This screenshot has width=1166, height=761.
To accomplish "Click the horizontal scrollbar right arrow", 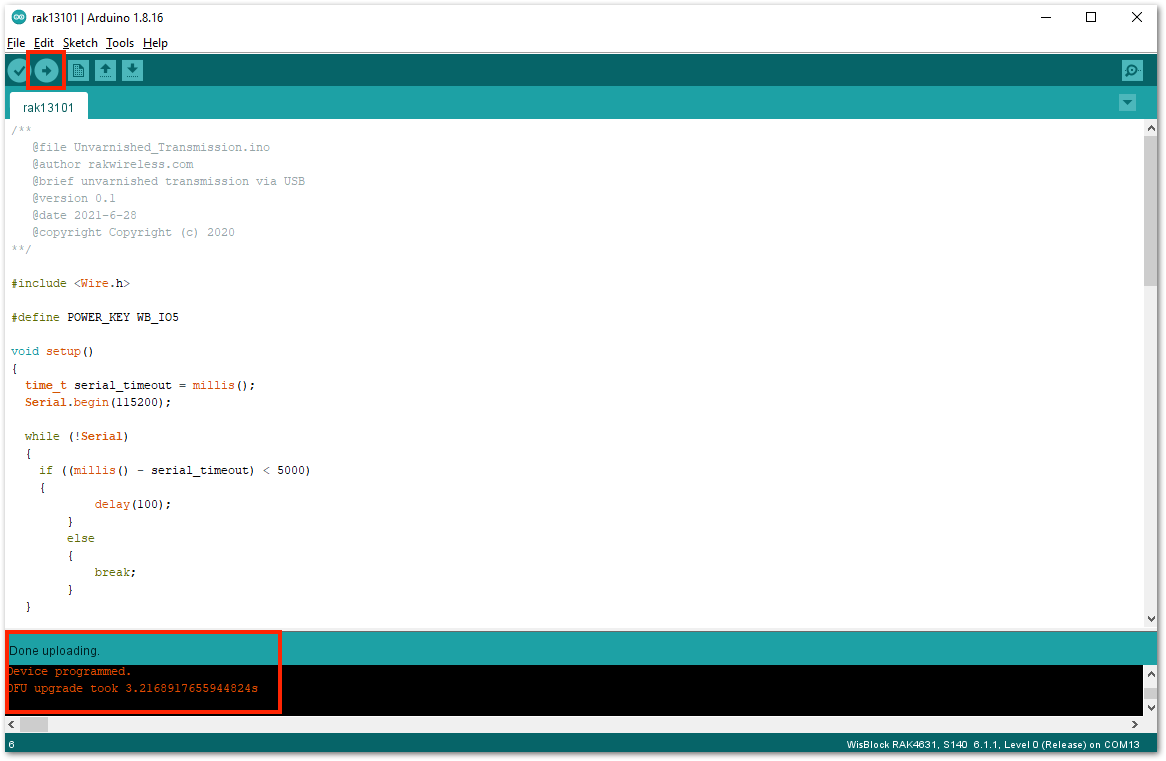I will click(x=1135, y=724).
